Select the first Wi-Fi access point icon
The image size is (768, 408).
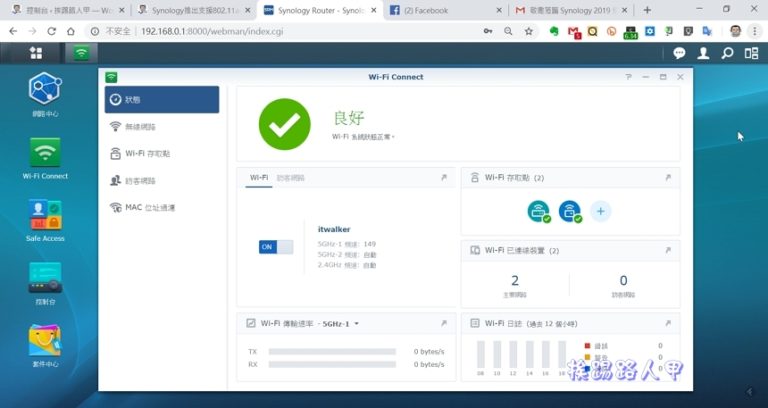coord(539,211)
